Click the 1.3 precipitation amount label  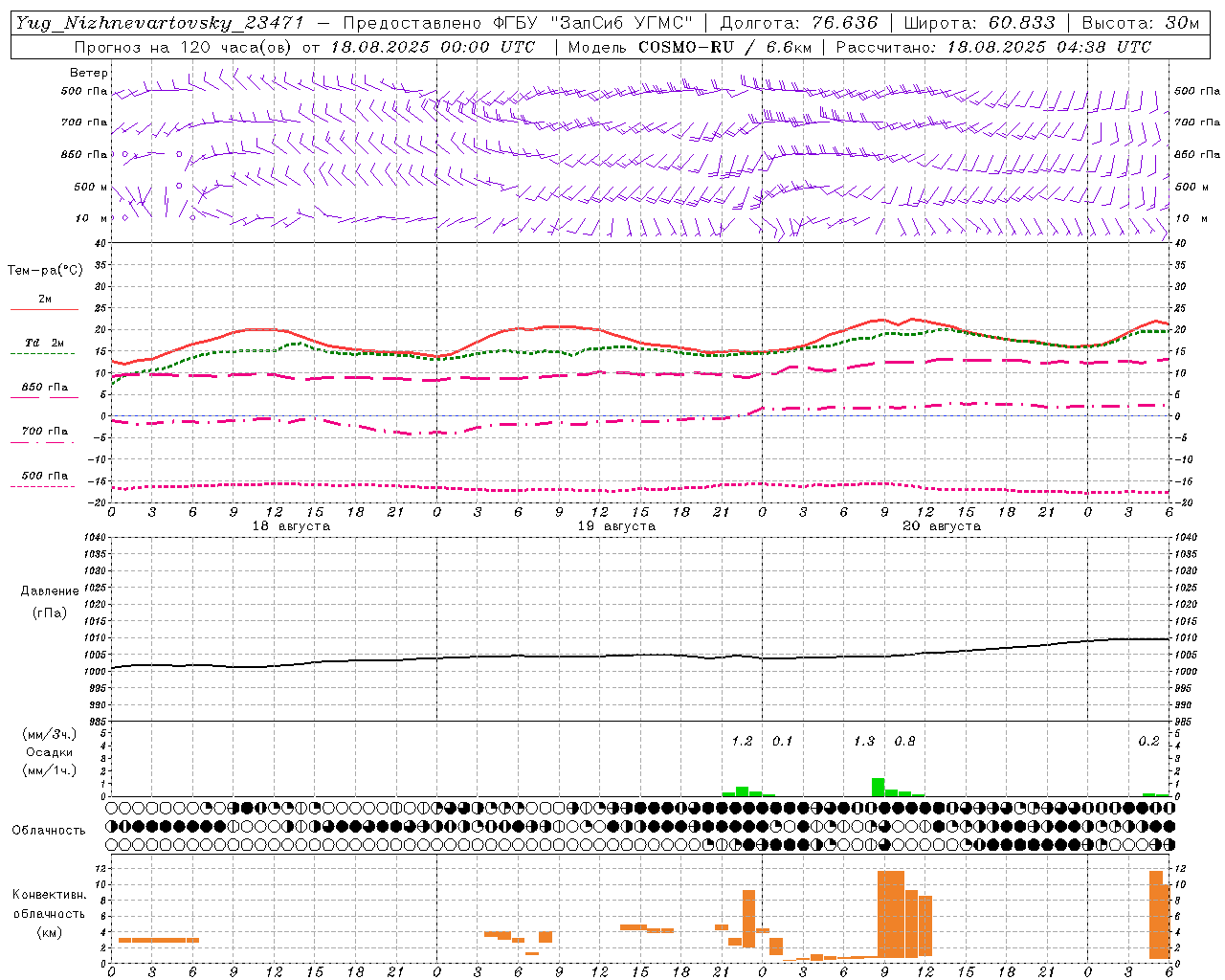coord(863,741)
